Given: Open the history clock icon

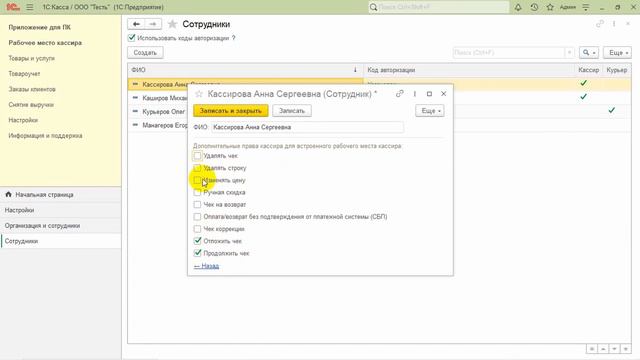Looking at the screenshot, I should point(534,7).
